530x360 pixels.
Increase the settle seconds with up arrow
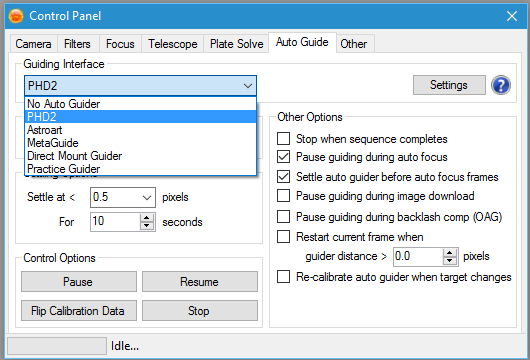coord(147,217)
